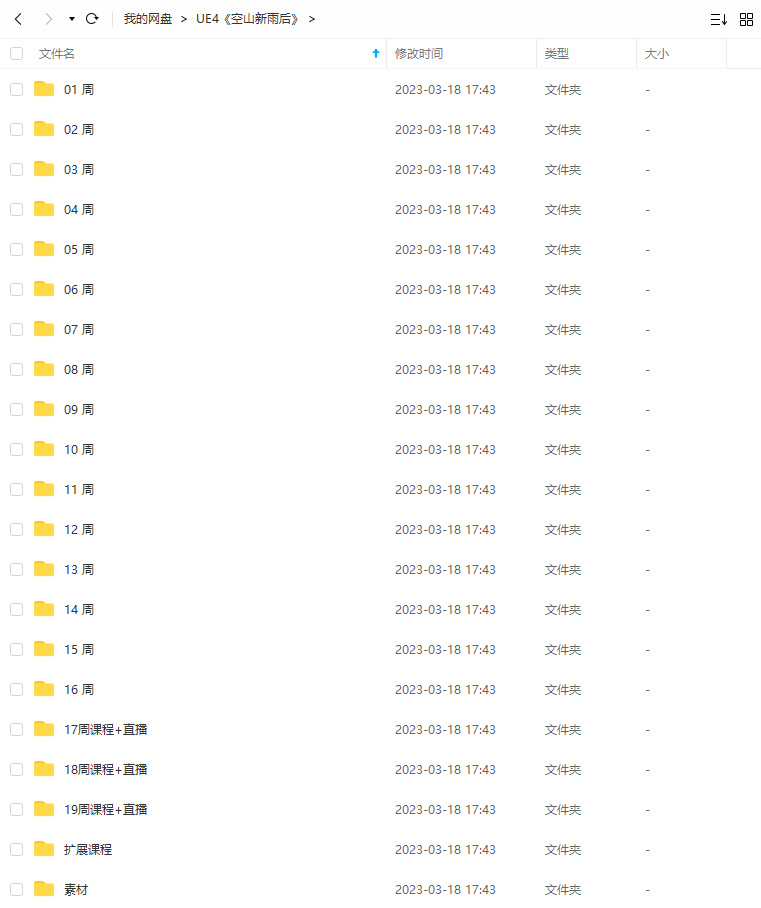Click the 素材 folder icon
761x908 pixels.
(x=44, y=889)
